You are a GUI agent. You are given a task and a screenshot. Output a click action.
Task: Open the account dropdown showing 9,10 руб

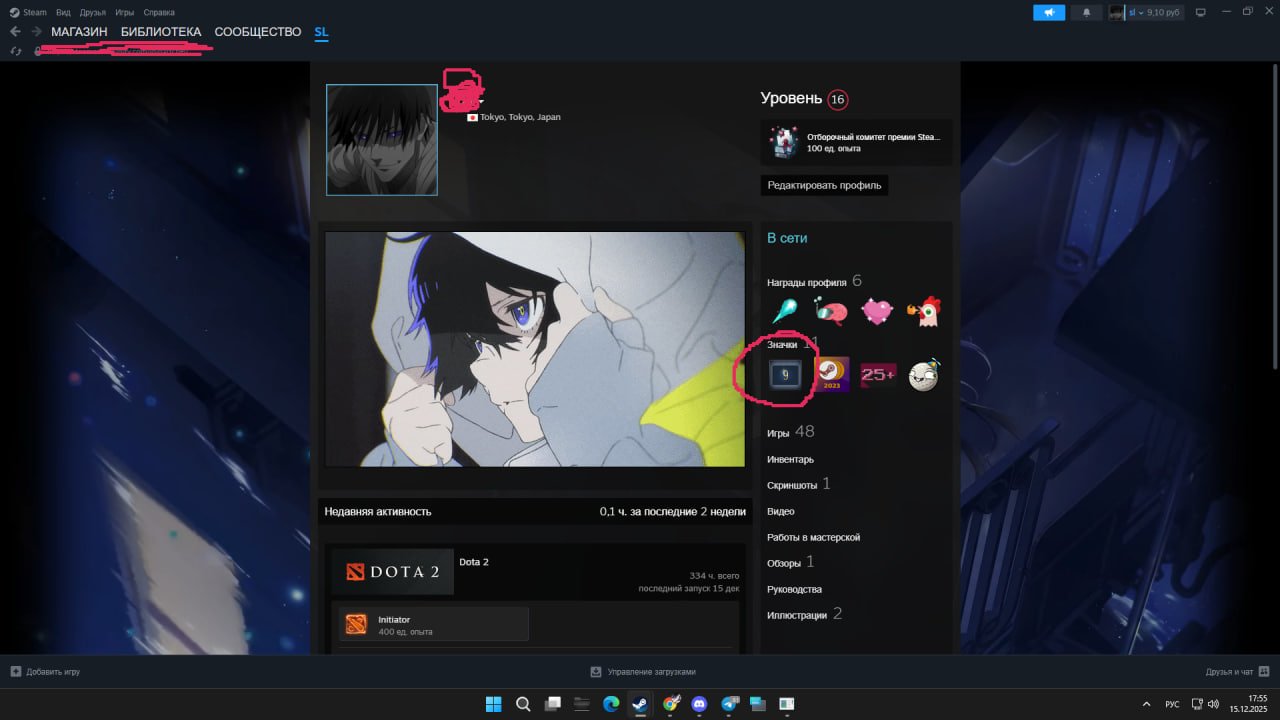point(1155,12)
